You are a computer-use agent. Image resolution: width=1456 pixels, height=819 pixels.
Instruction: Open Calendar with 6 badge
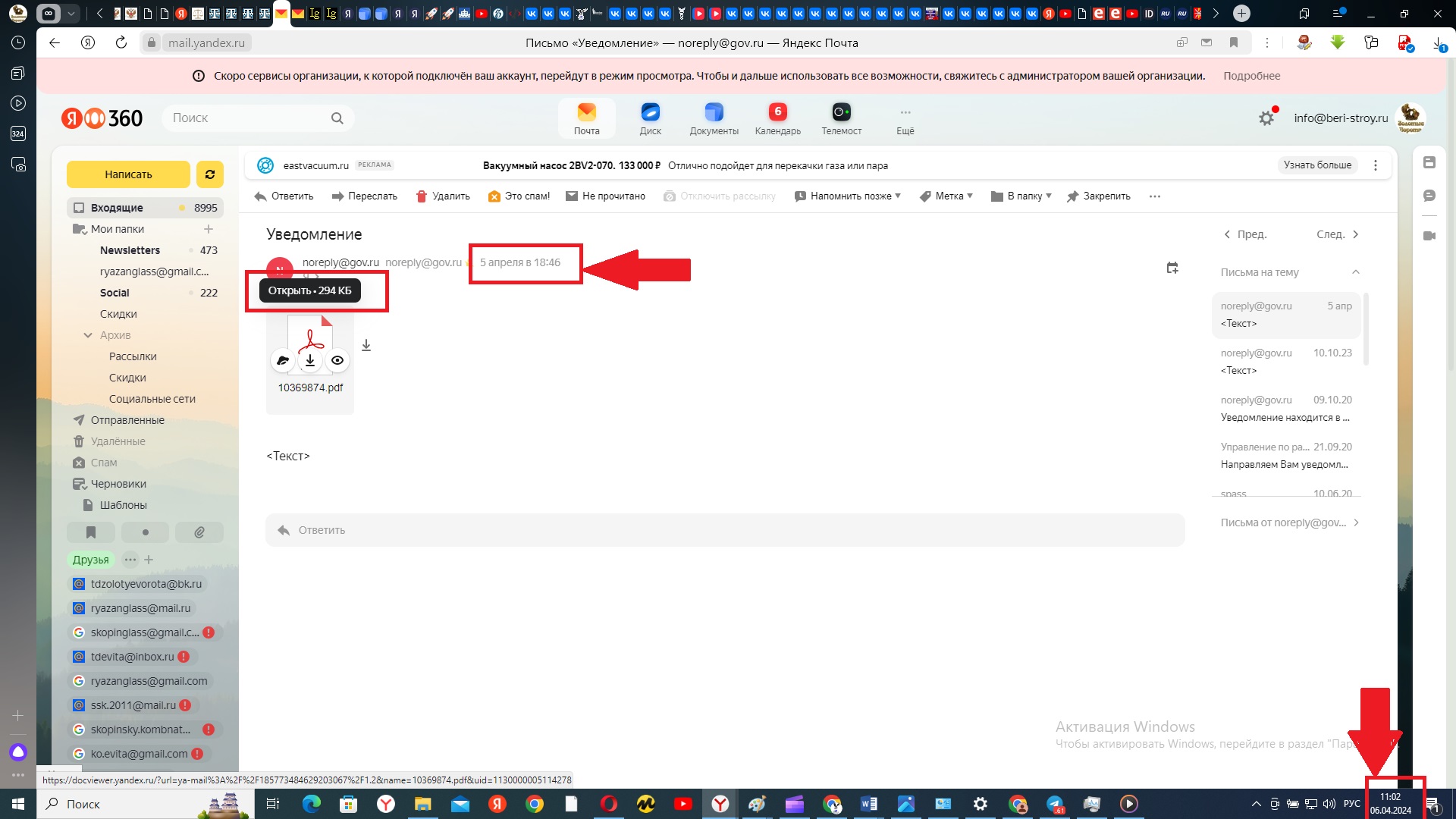pos(777,118)
